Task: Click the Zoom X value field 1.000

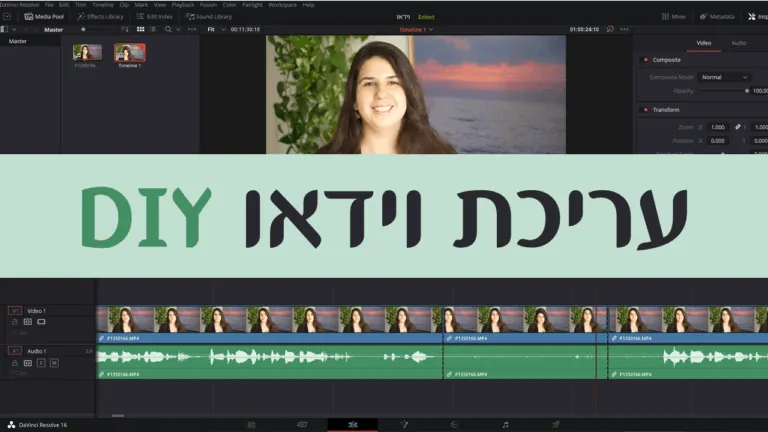Action: 718,127
